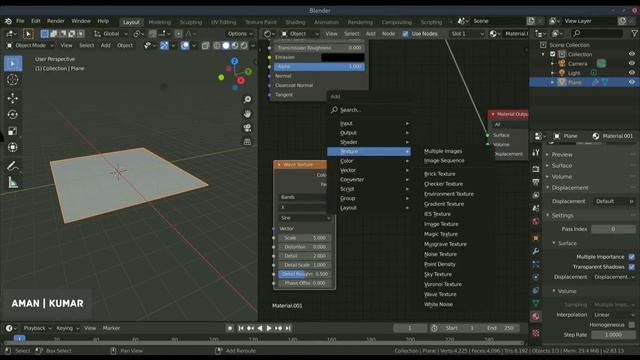The image size is (640, 360).
Task: Open the File menu
Action: [x=20, y=21]
